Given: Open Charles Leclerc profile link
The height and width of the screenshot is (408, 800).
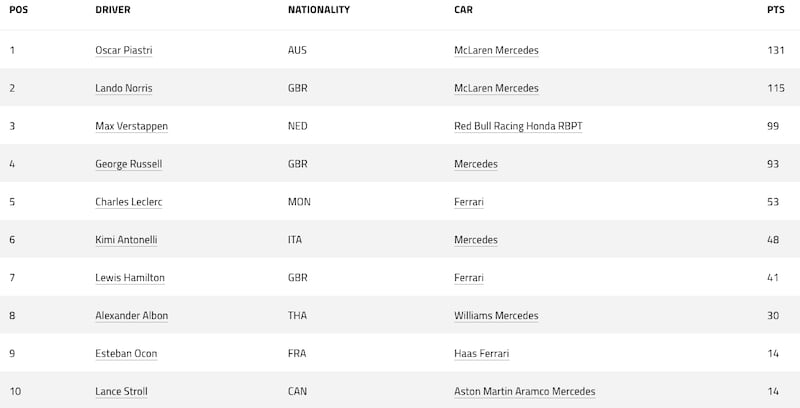Looking at the screenshot, I should pyautogui.click(x=129, y=202).
